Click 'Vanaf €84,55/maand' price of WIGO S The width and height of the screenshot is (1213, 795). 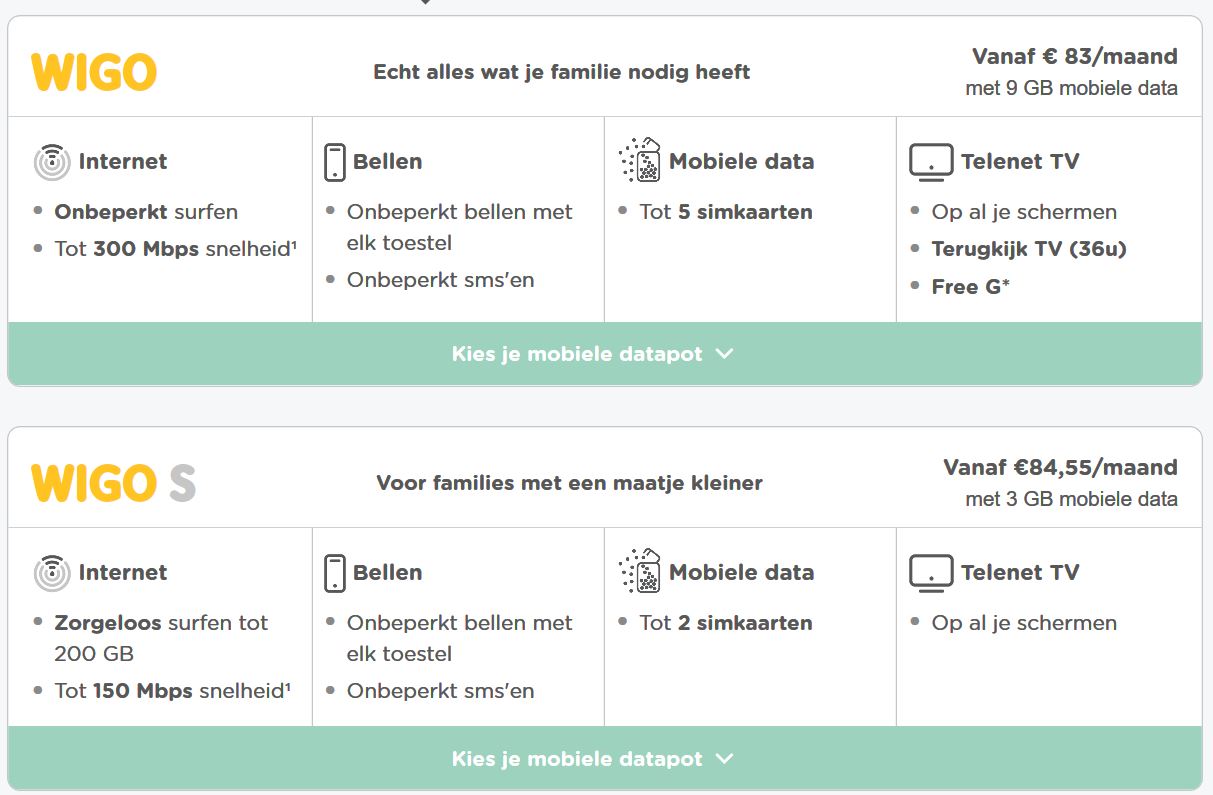[x=1060, y=467]
